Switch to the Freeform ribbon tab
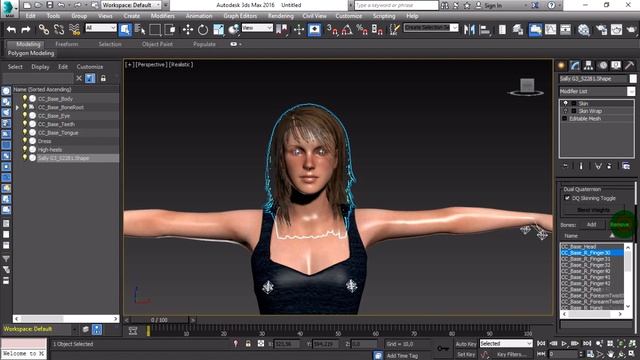Viewport: 640px width, 360px height. pyautogui.click(x=67, y=44)
